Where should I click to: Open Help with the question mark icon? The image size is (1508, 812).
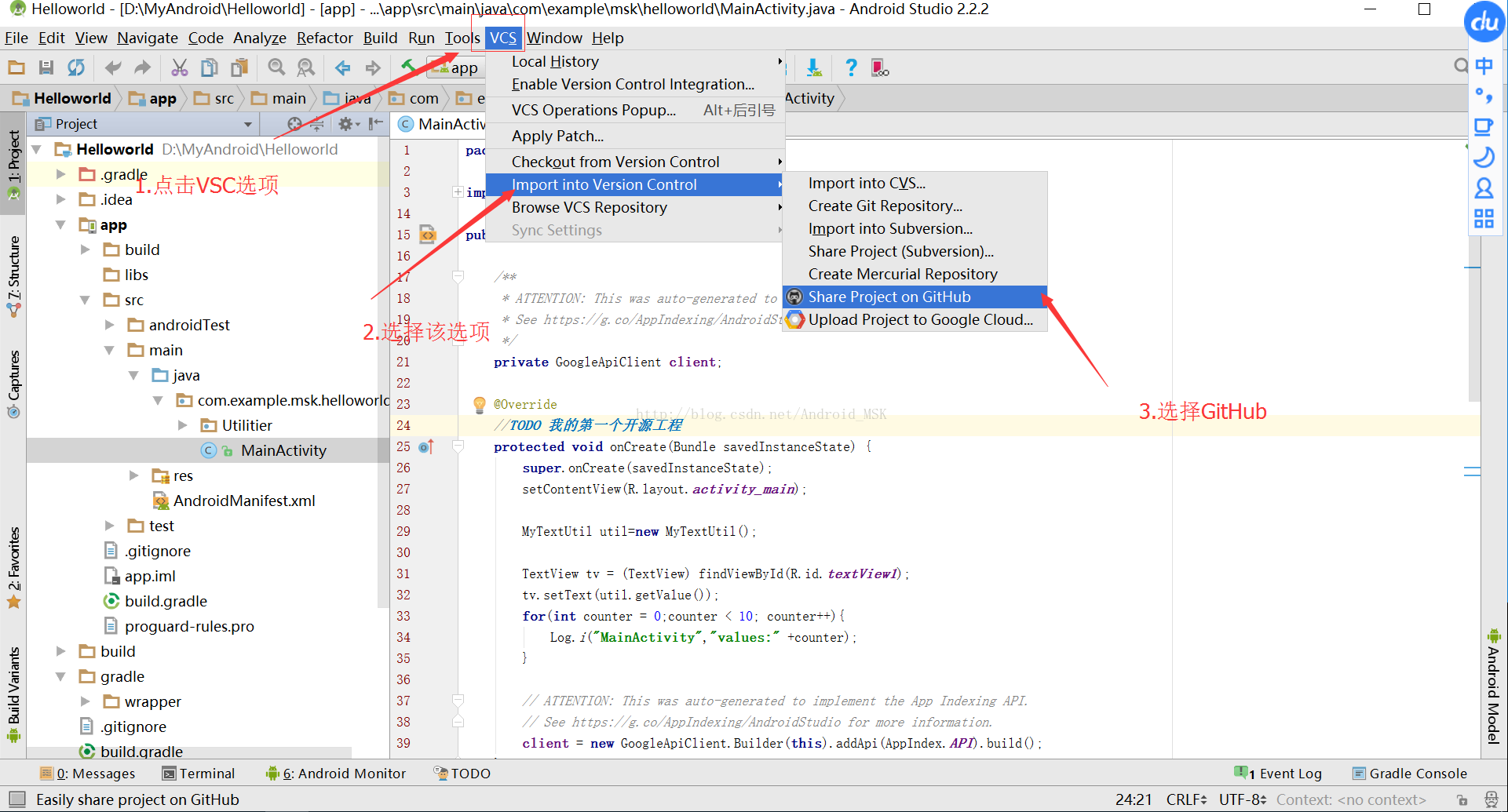[851, 68]
